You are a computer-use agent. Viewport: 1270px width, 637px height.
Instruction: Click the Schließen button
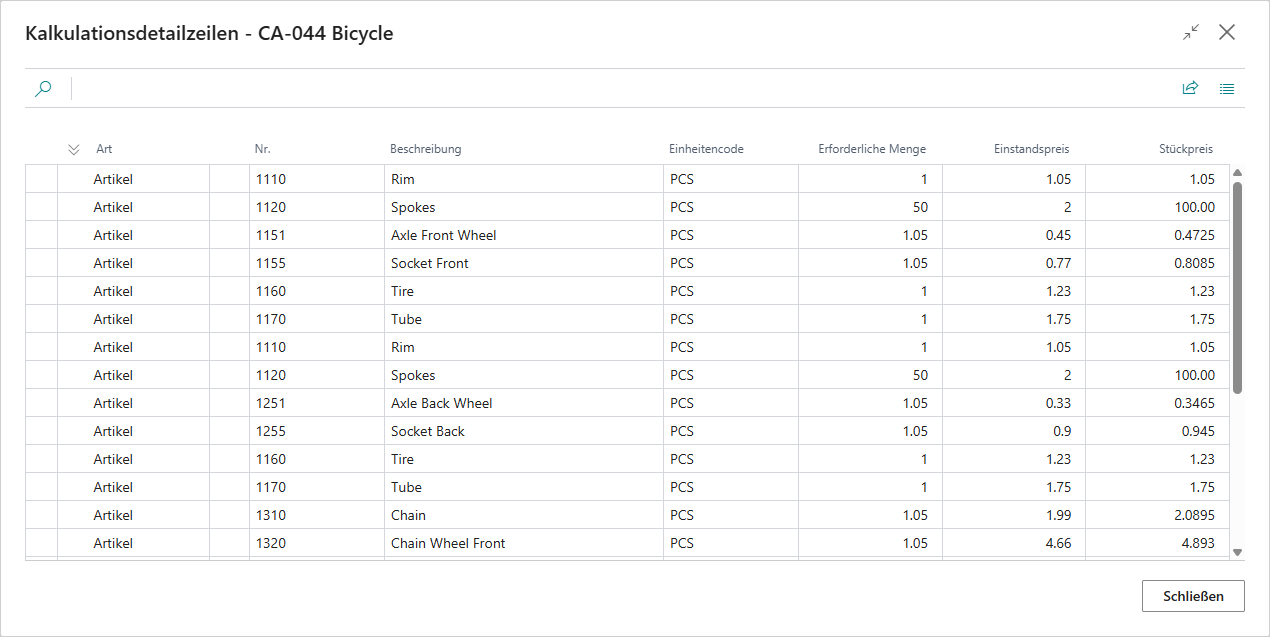pyautogui.click(x=1193, y=596)
